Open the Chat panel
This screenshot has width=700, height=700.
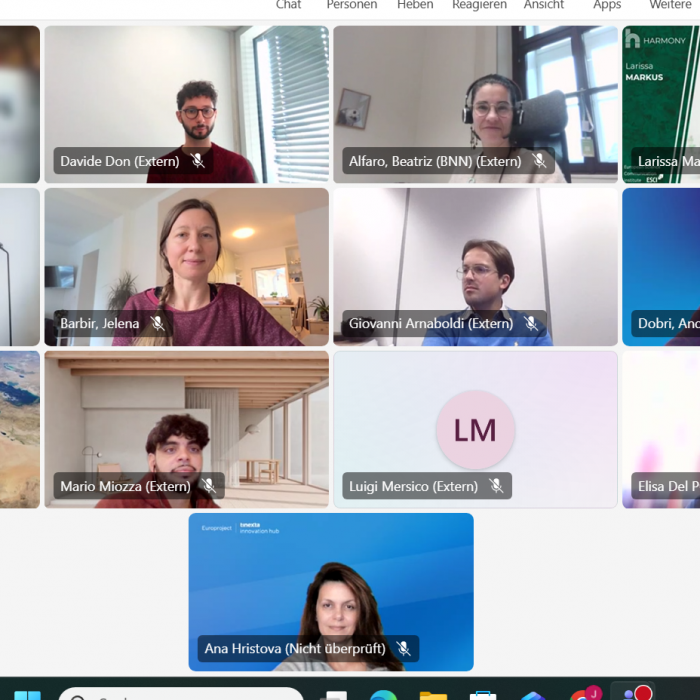click(288, 4)
